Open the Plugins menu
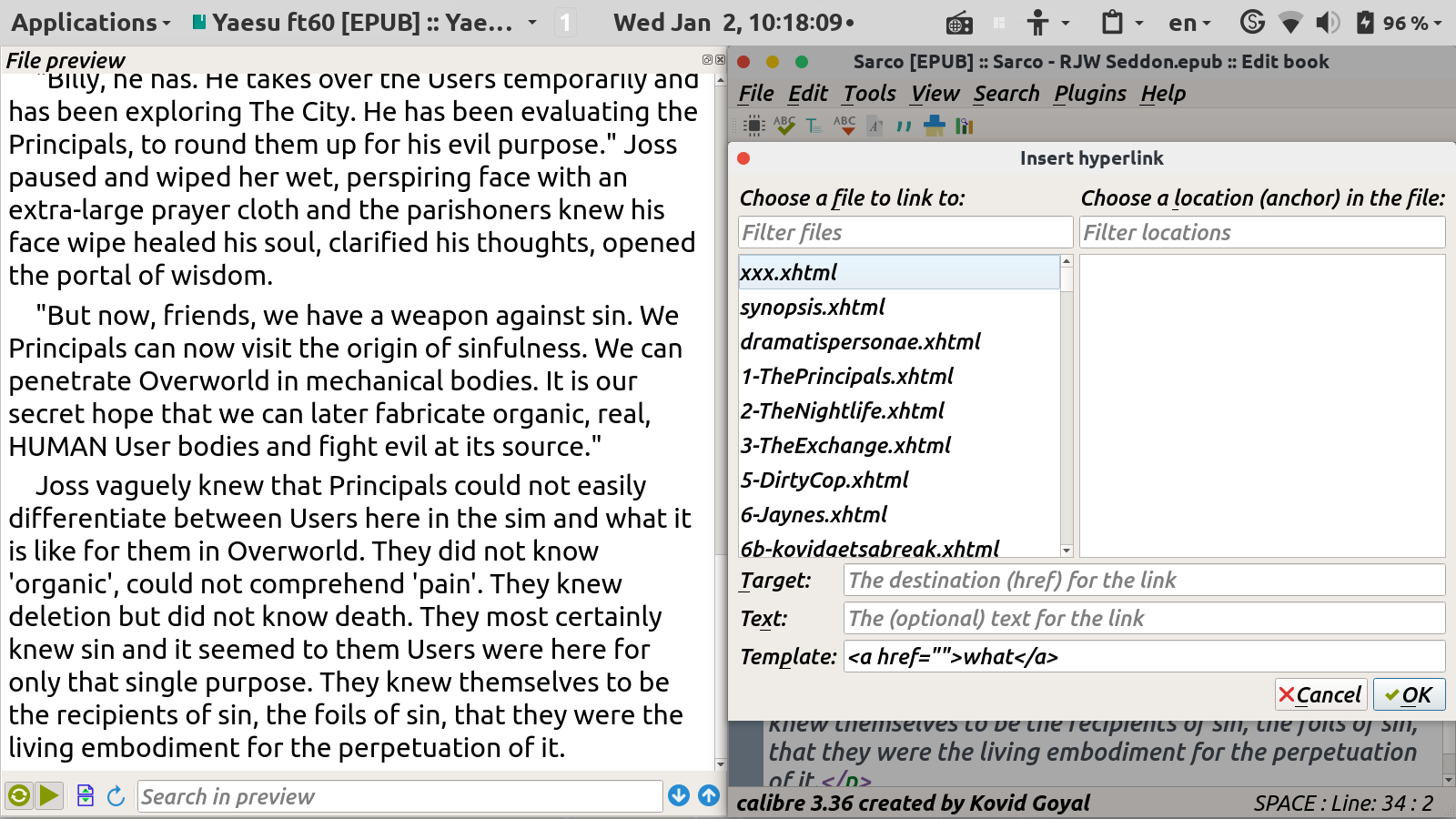The width and height of the screenshot is (1456, 819). tap(1090, 94)
